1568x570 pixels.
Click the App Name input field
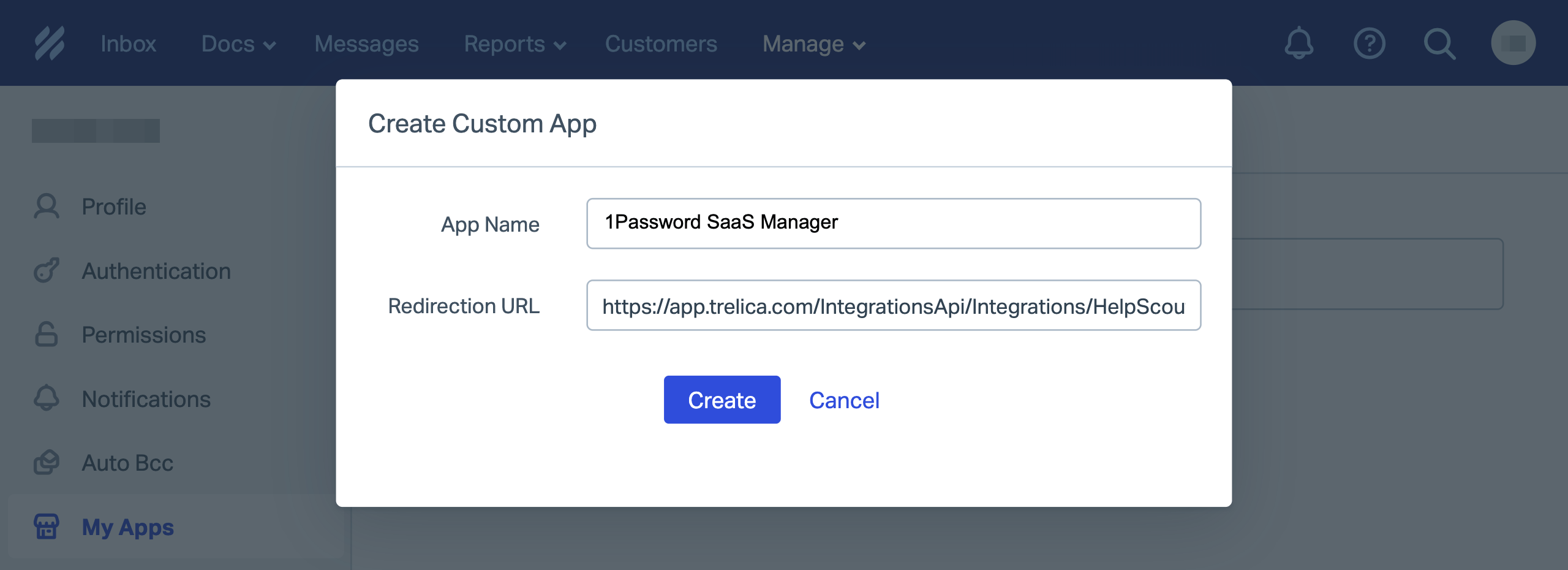[x=894, y=223]
